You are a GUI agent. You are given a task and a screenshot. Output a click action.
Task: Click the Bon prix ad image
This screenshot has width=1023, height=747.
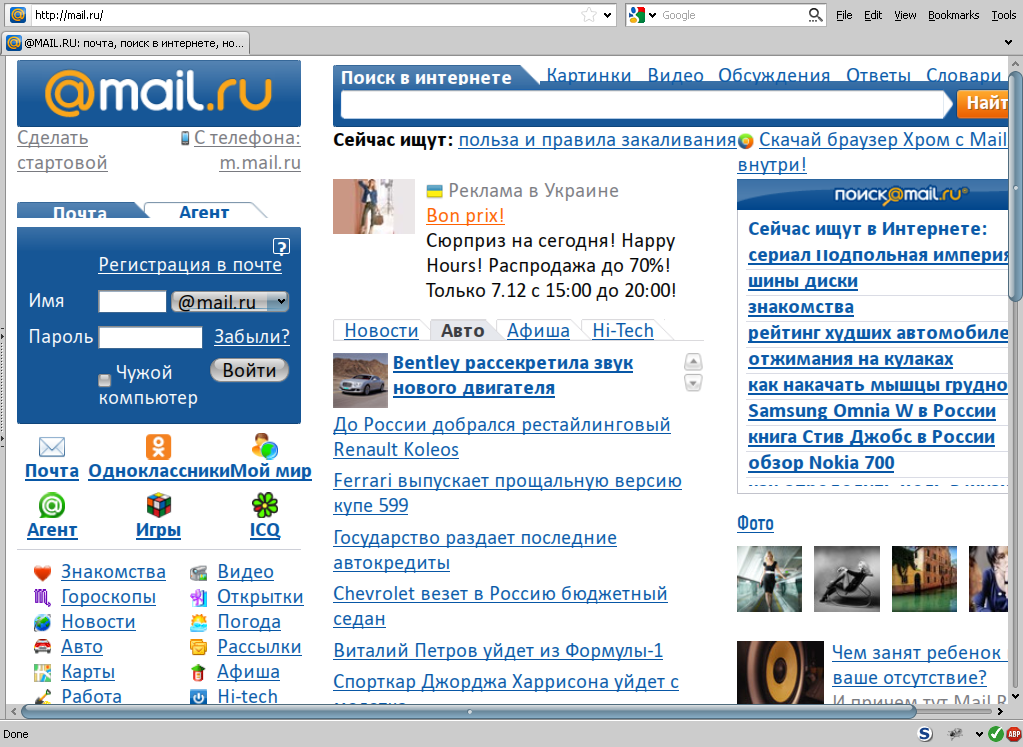374,206
